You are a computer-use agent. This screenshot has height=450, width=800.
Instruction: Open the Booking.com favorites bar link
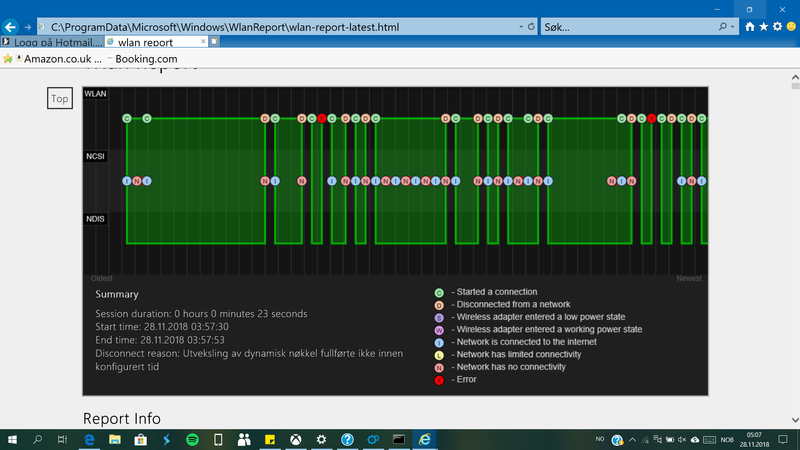[142, 59]
